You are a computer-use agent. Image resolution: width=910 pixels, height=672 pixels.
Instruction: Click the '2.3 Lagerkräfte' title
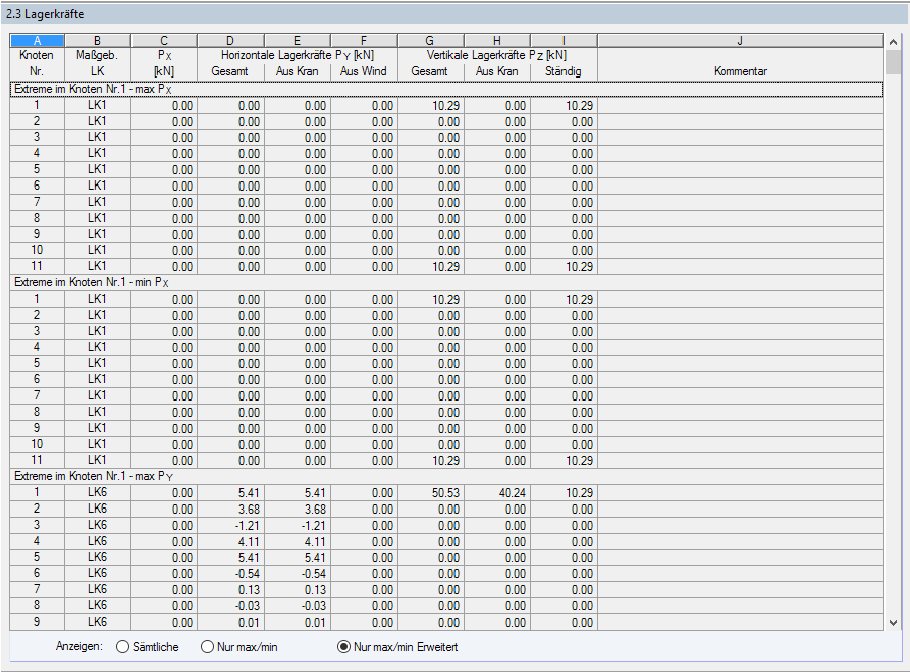[x=45, y=14]
